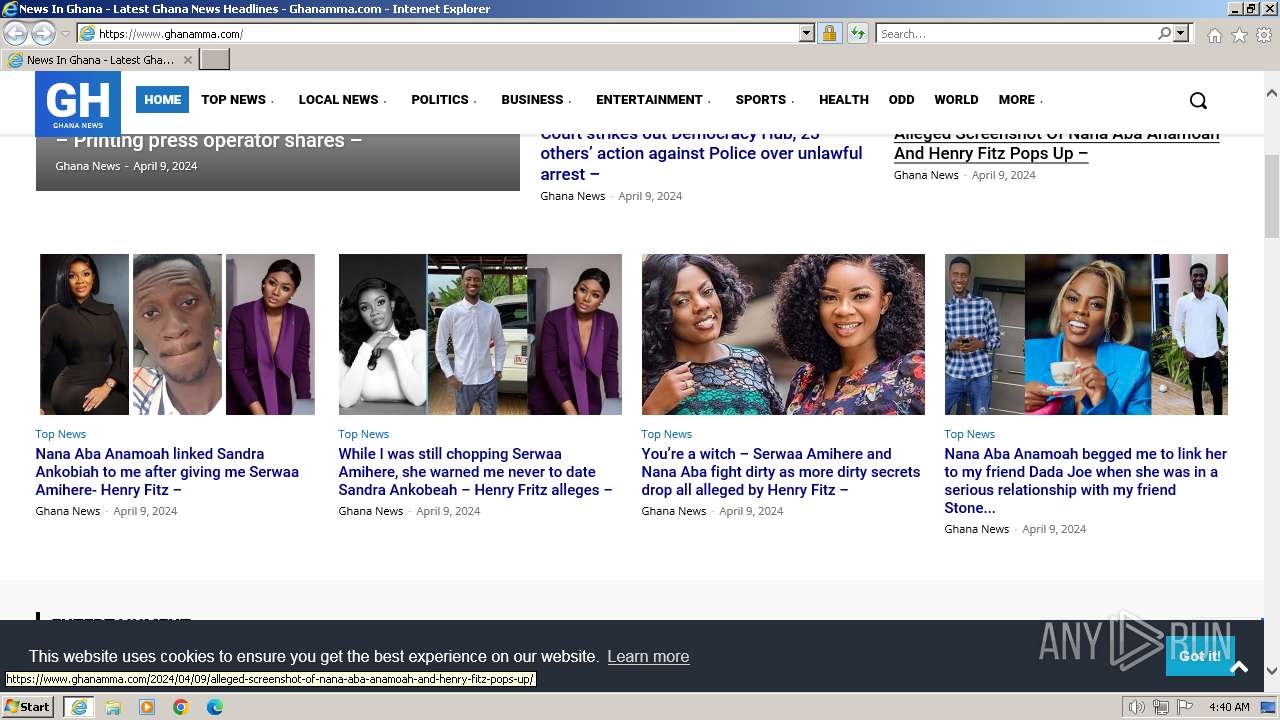Open the address bar URL dropdown
Screen dimensions: 1280x720
[x=807, y=33]
